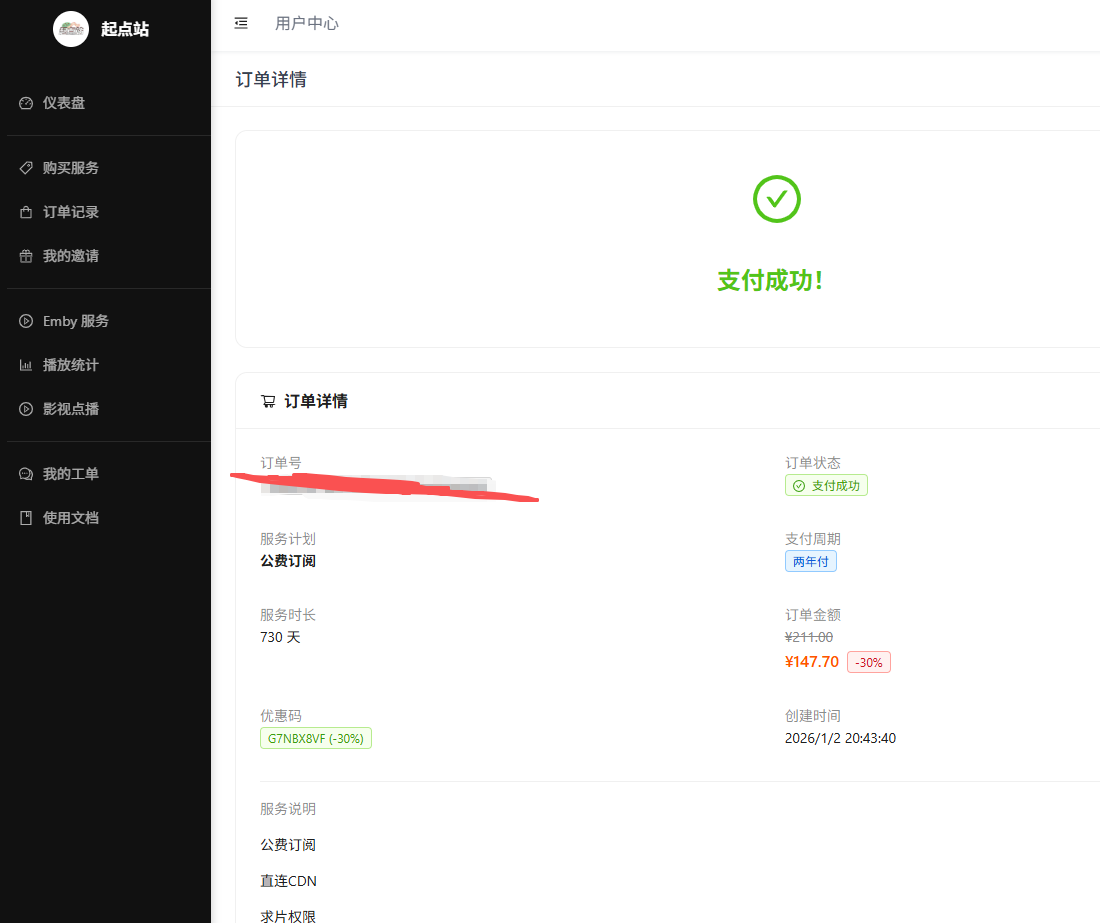Click the 起点站 site logo avatar
The width and height of the screenshot is (1100, 923).
(71, 29)
